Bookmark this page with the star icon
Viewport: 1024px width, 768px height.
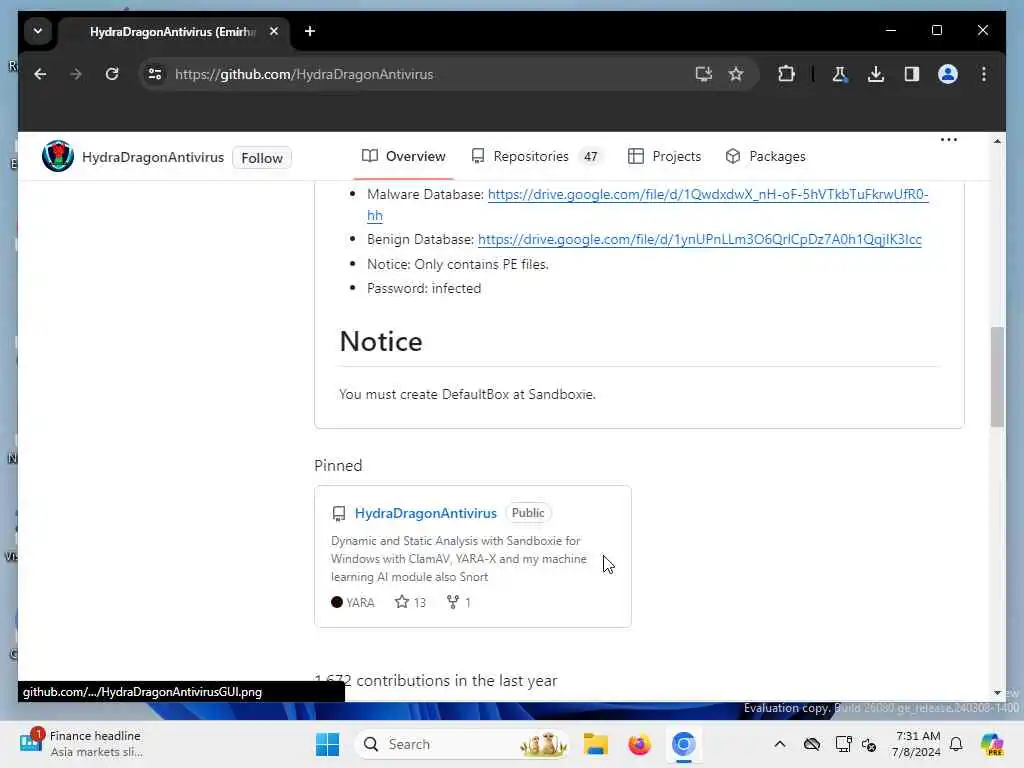coord(736,74)
